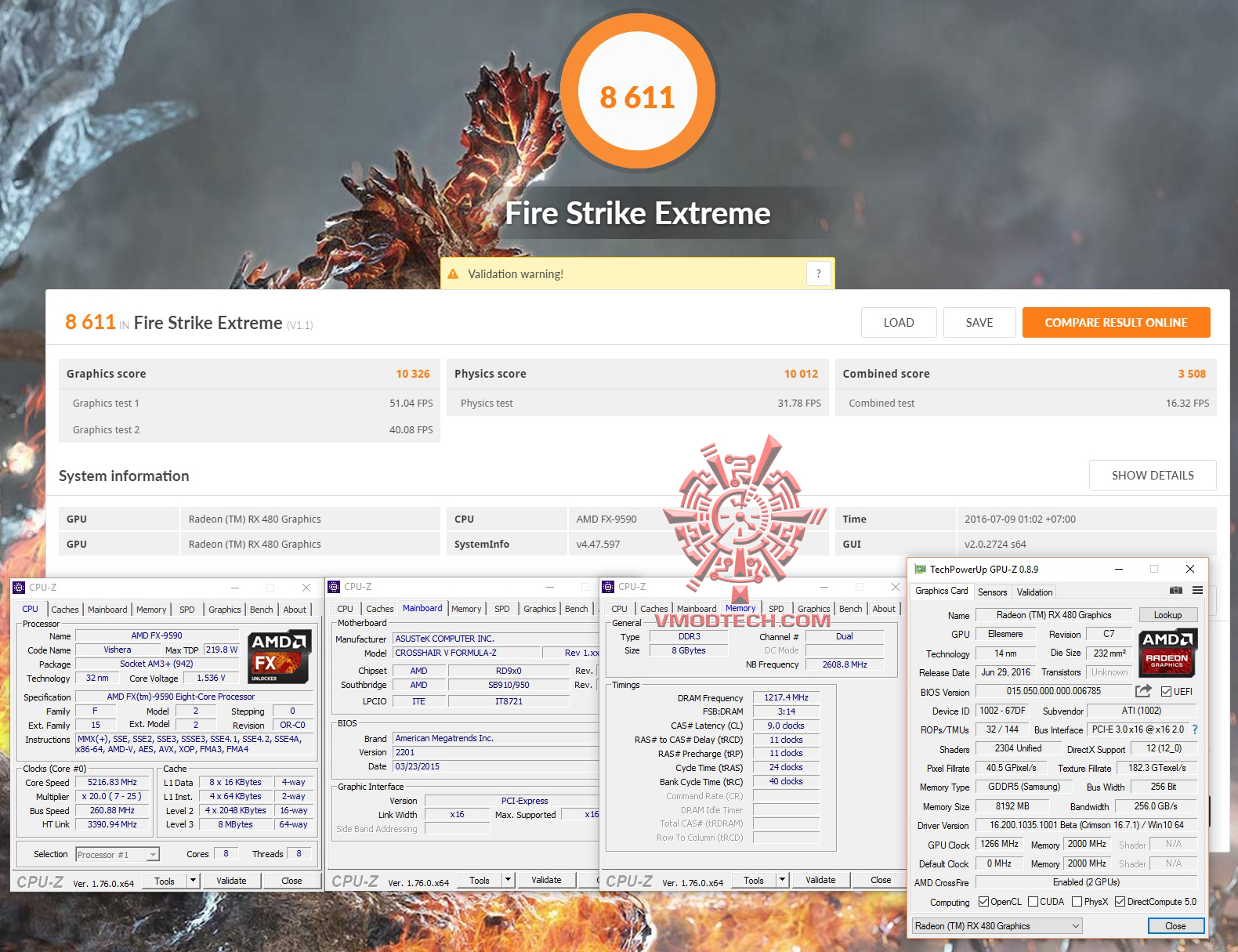Minimize the GPU-Z window
This screenshot has height=952, width=1238.
pos(1119,569)
